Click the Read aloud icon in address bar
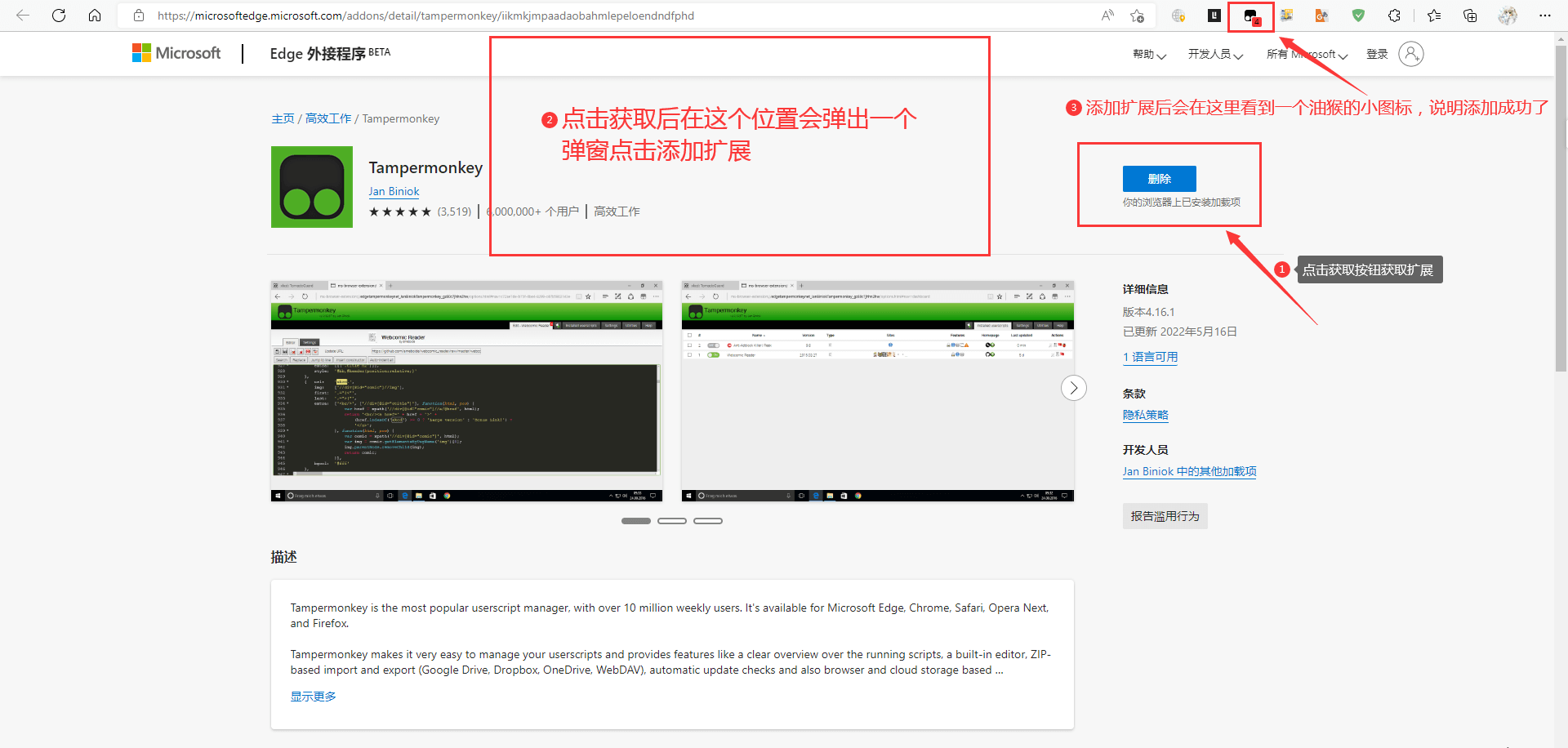1568x748 pixels. (x=1107, y=16)
